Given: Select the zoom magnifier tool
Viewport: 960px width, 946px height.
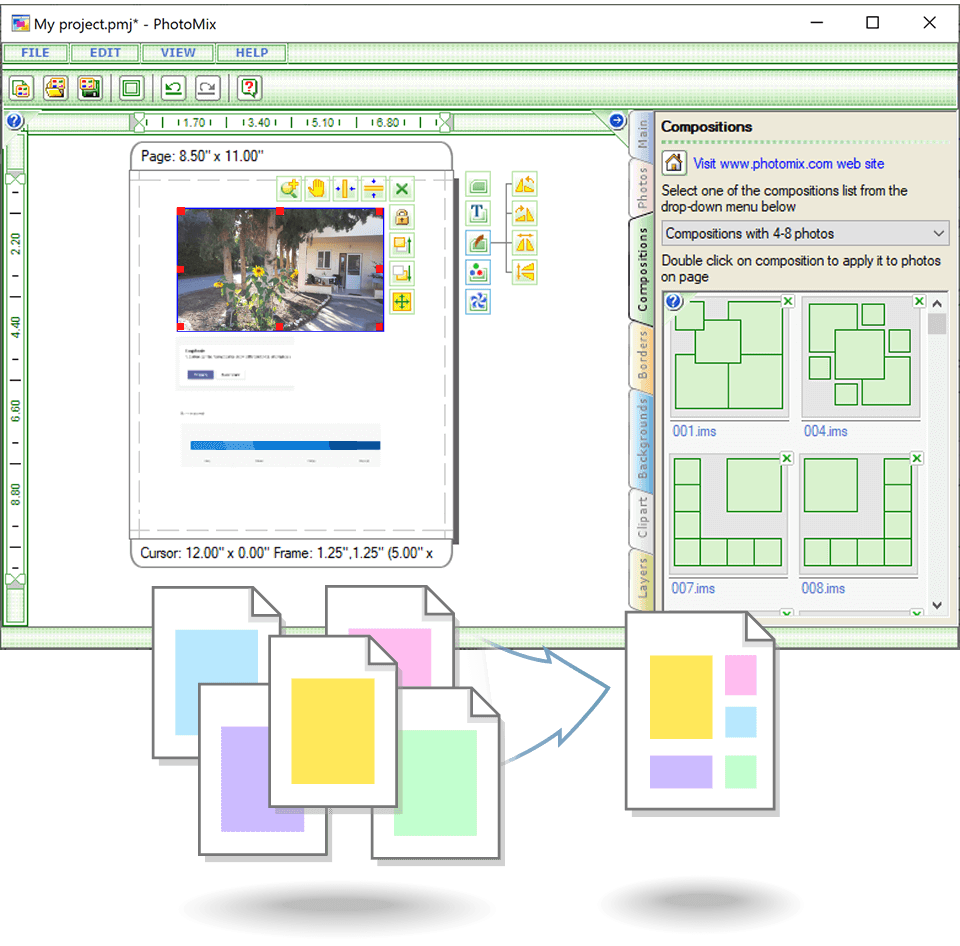Looking at the screenshot, I should click(289, 189).
